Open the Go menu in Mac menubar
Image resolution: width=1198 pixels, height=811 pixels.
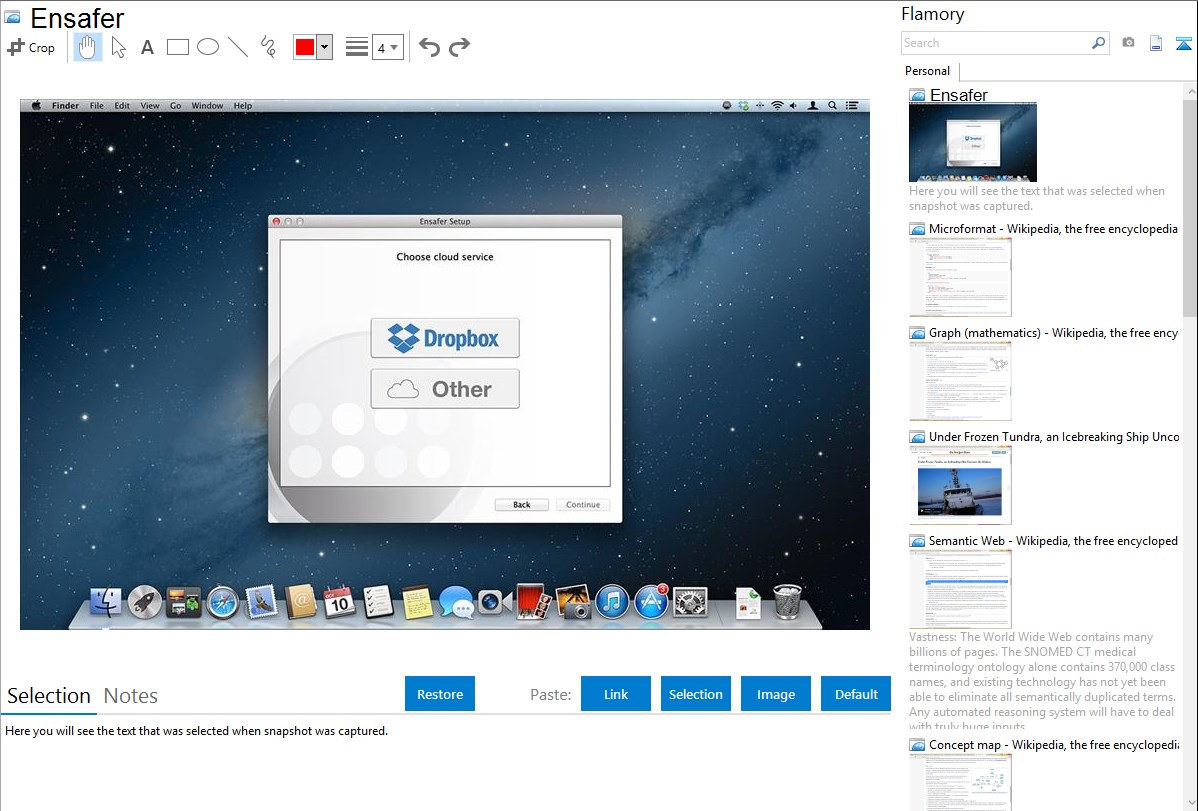point(175,105)
